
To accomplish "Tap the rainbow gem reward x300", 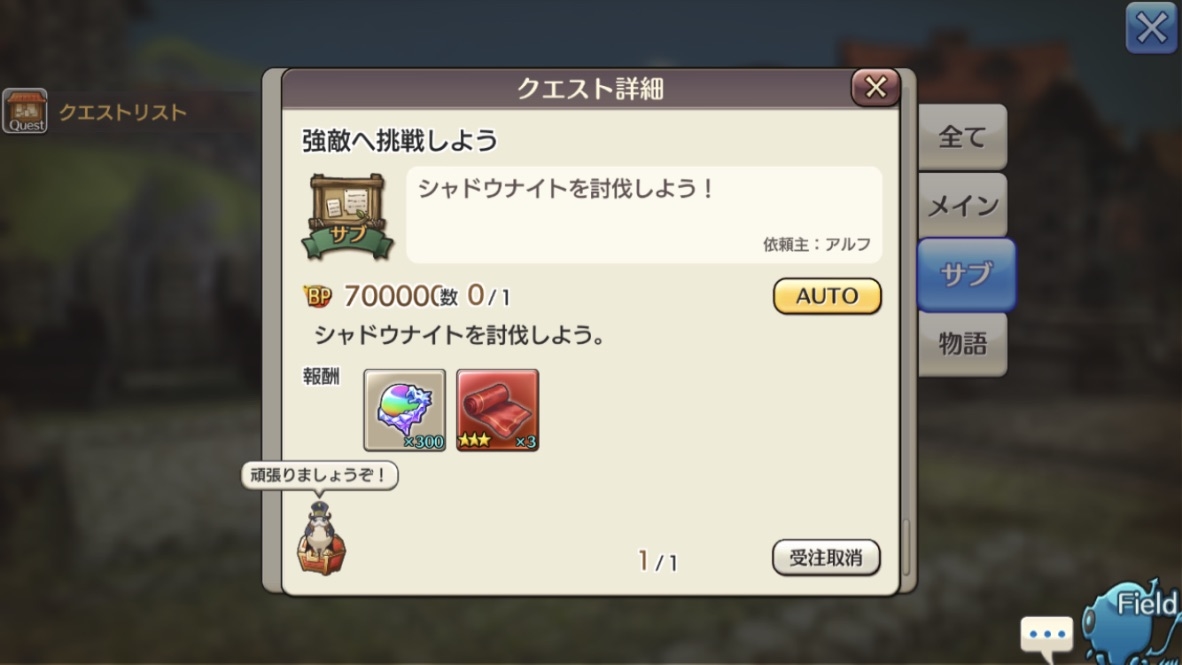I will tap(405, 410).
